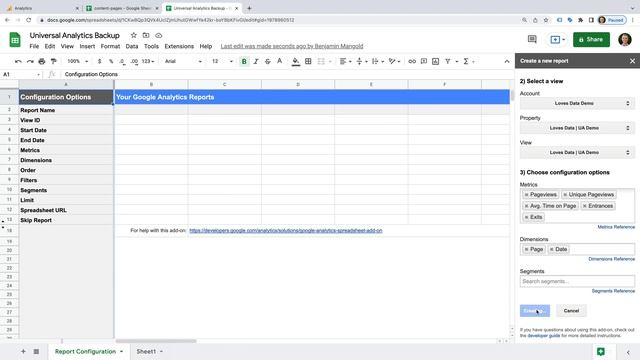The width and height of the screenshot is (640, 360).
Task: Insert a comment from the toolbar
Action: click(424, 61)
